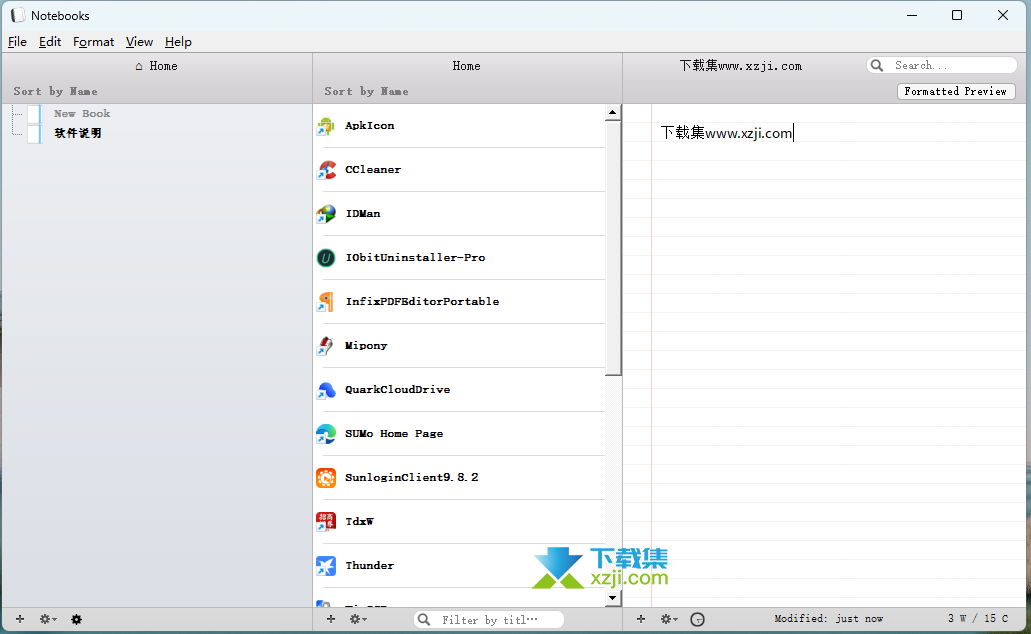Screen dimensions: 1031x634
Task: Click the 3 W / 15 C word count
Action: pyautogui.click(x=978, y=618)
